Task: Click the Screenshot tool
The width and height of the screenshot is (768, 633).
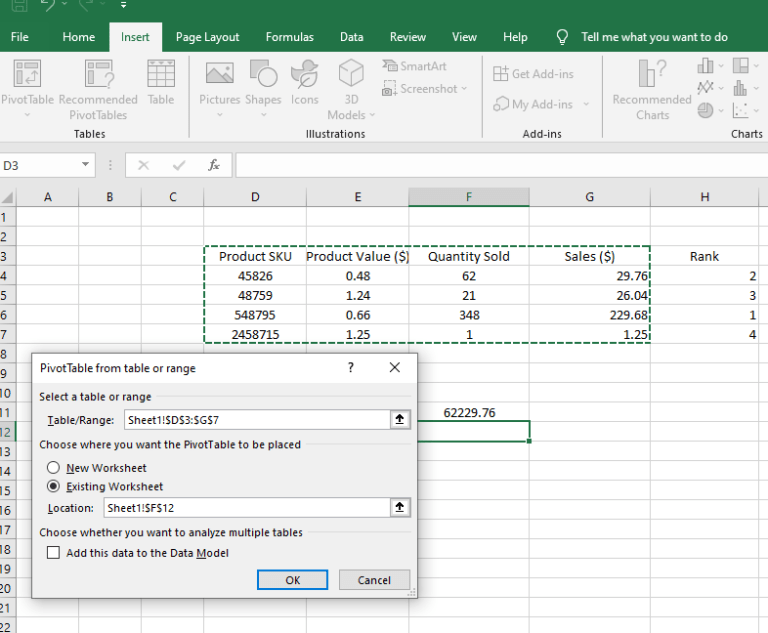Action: click(x=420, y=89)
